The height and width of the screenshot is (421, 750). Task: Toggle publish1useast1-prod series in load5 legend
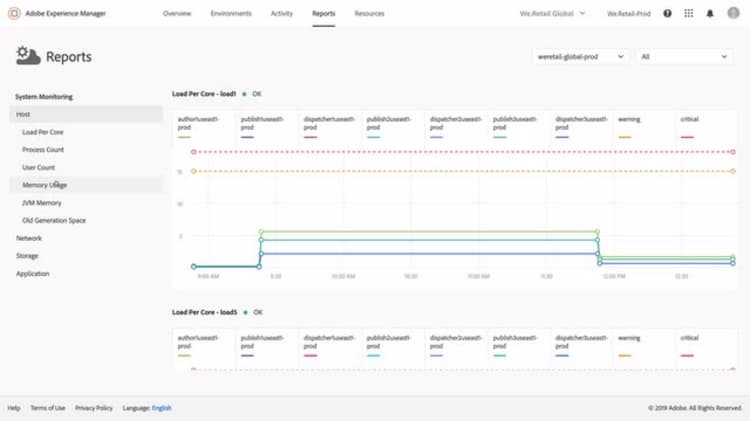pyautogui.click(x=266, y=346)
